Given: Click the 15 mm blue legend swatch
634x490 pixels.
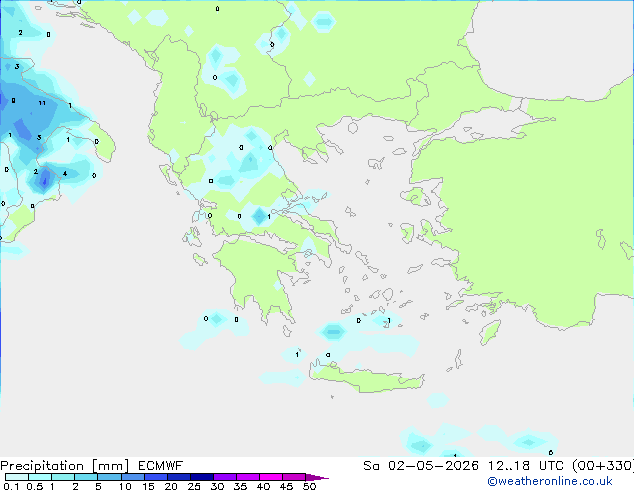Looking at the screenshot, I should click(x=156, y=477).
